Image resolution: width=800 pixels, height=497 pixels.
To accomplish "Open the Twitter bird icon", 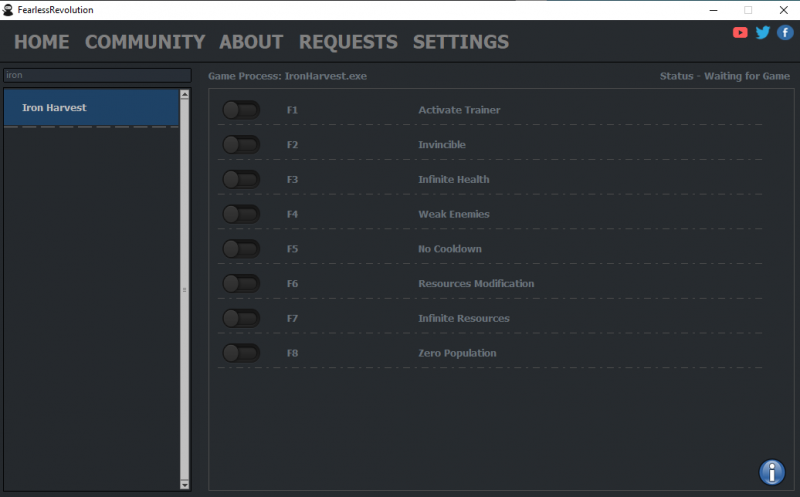I will point(763,33).
